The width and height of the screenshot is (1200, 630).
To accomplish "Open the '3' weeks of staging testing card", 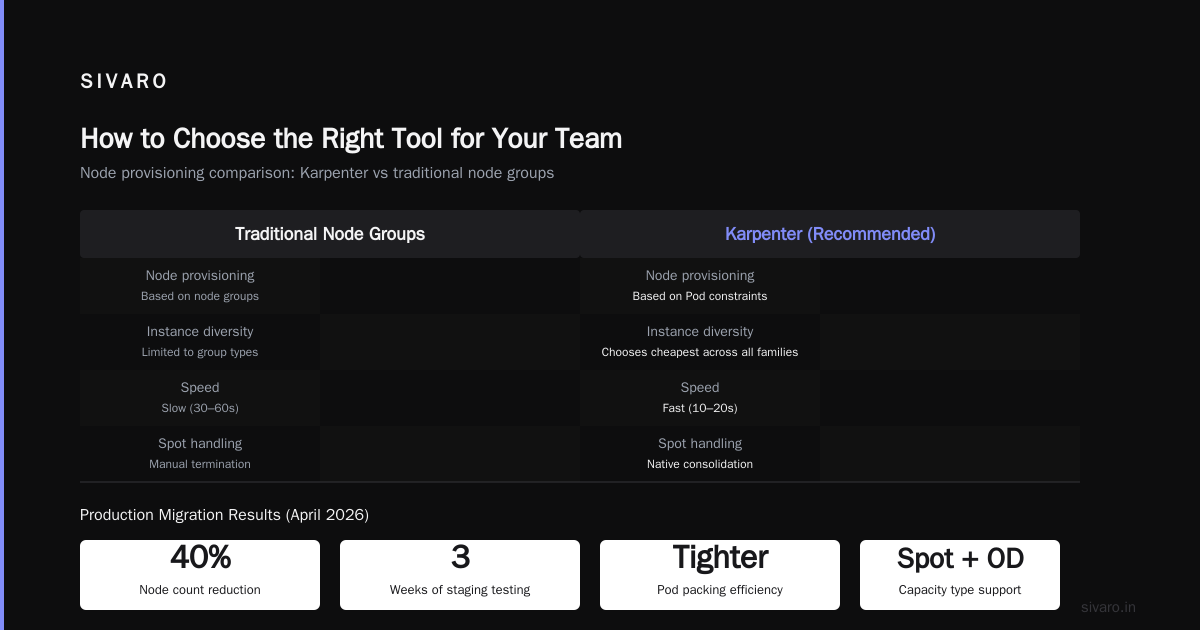I will (460, 575).
